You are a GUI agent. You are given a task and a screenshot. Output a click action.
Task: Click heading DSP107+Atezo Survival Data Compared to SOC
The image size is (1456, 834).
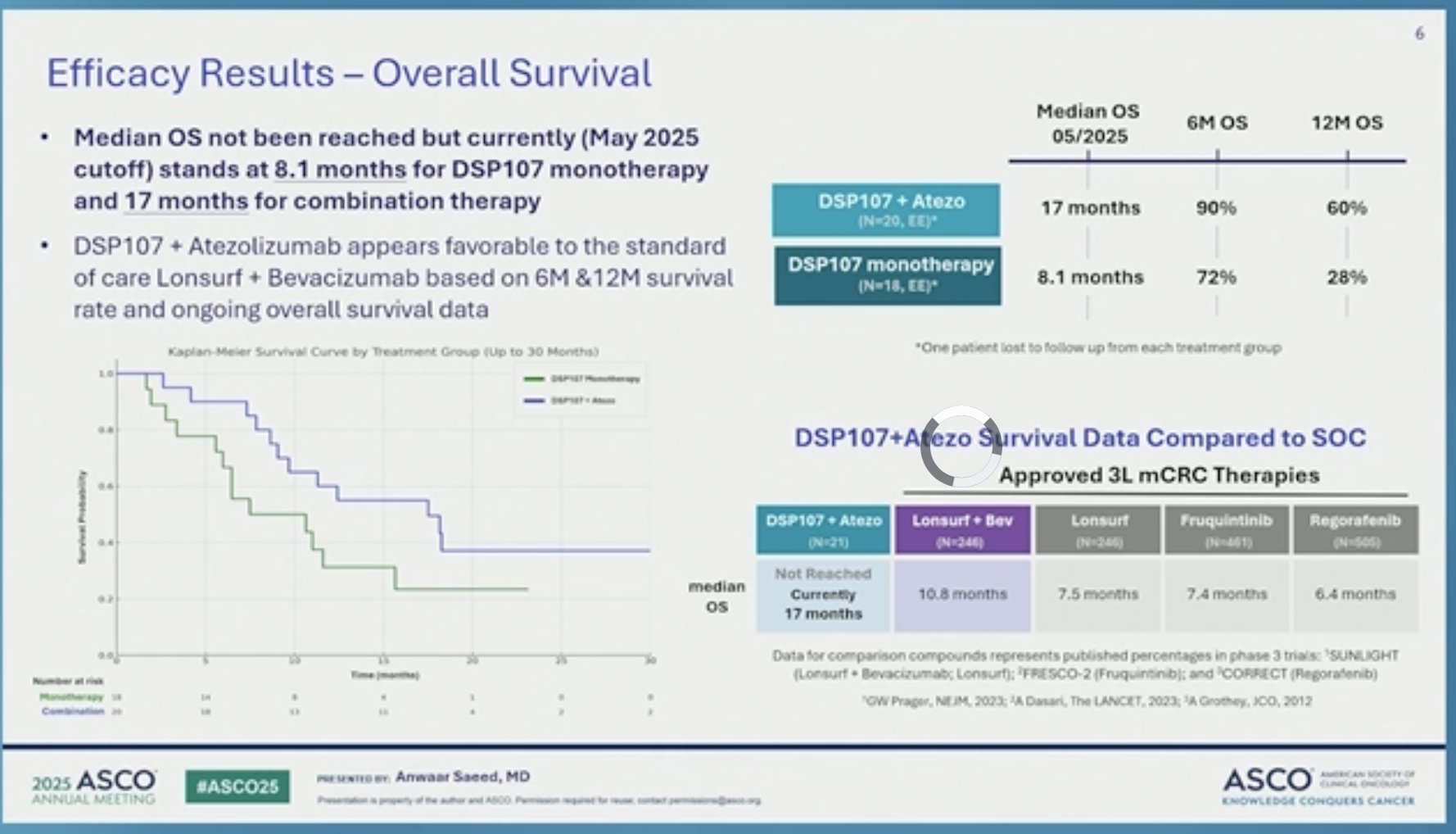(x=1080, y=437)
